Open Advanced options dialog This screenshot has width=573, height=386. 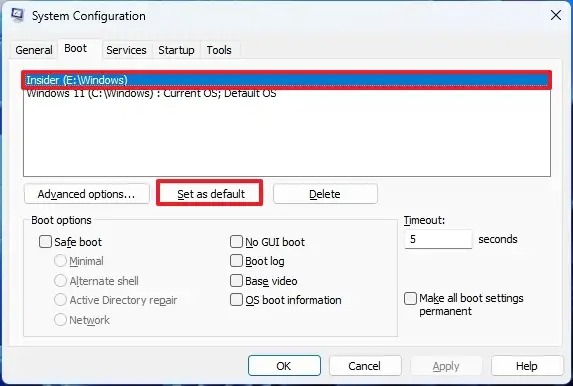[87, 194]
